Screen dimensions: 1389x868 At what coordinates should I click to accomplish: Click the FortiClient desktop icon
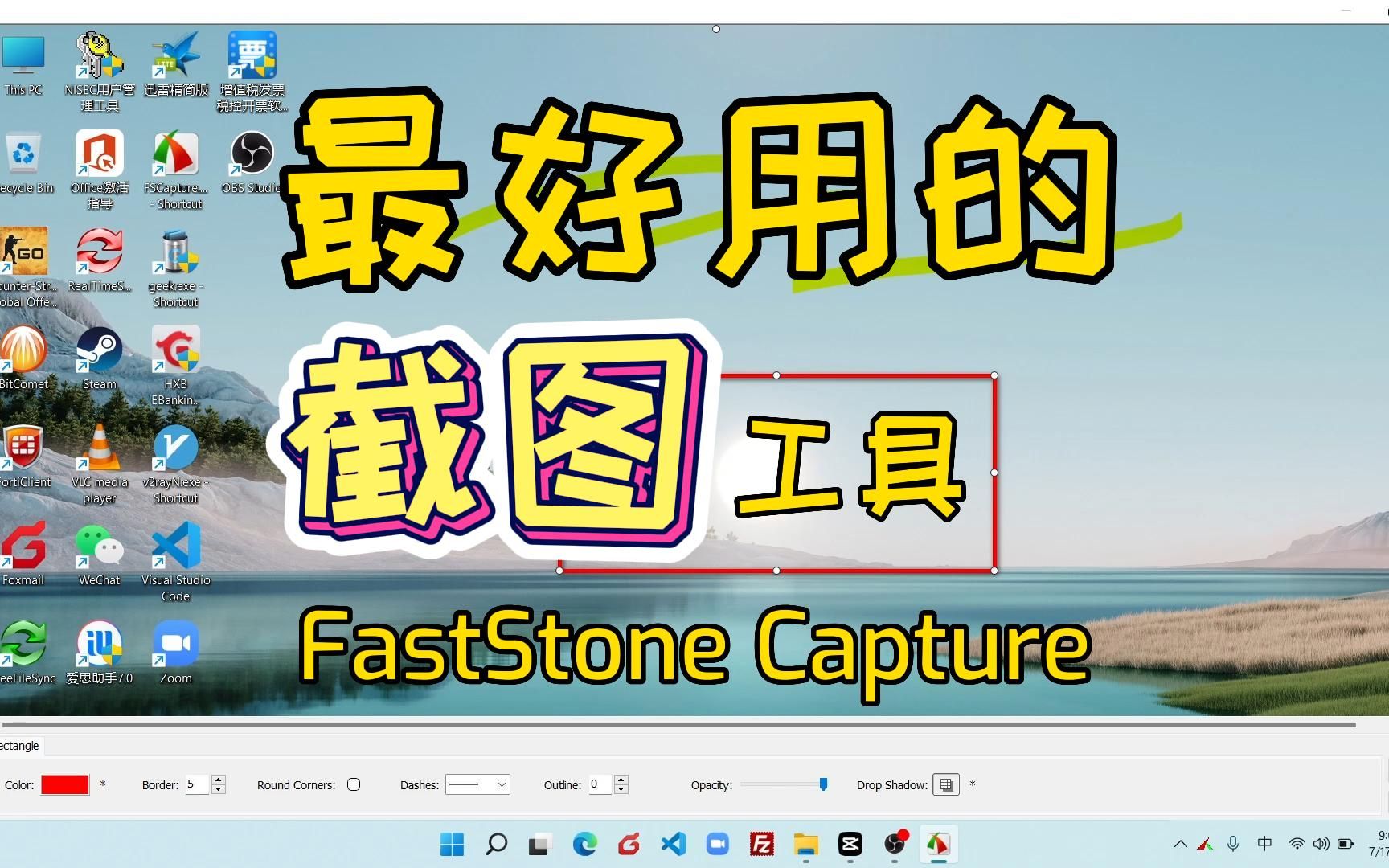(x=24, y=457)
